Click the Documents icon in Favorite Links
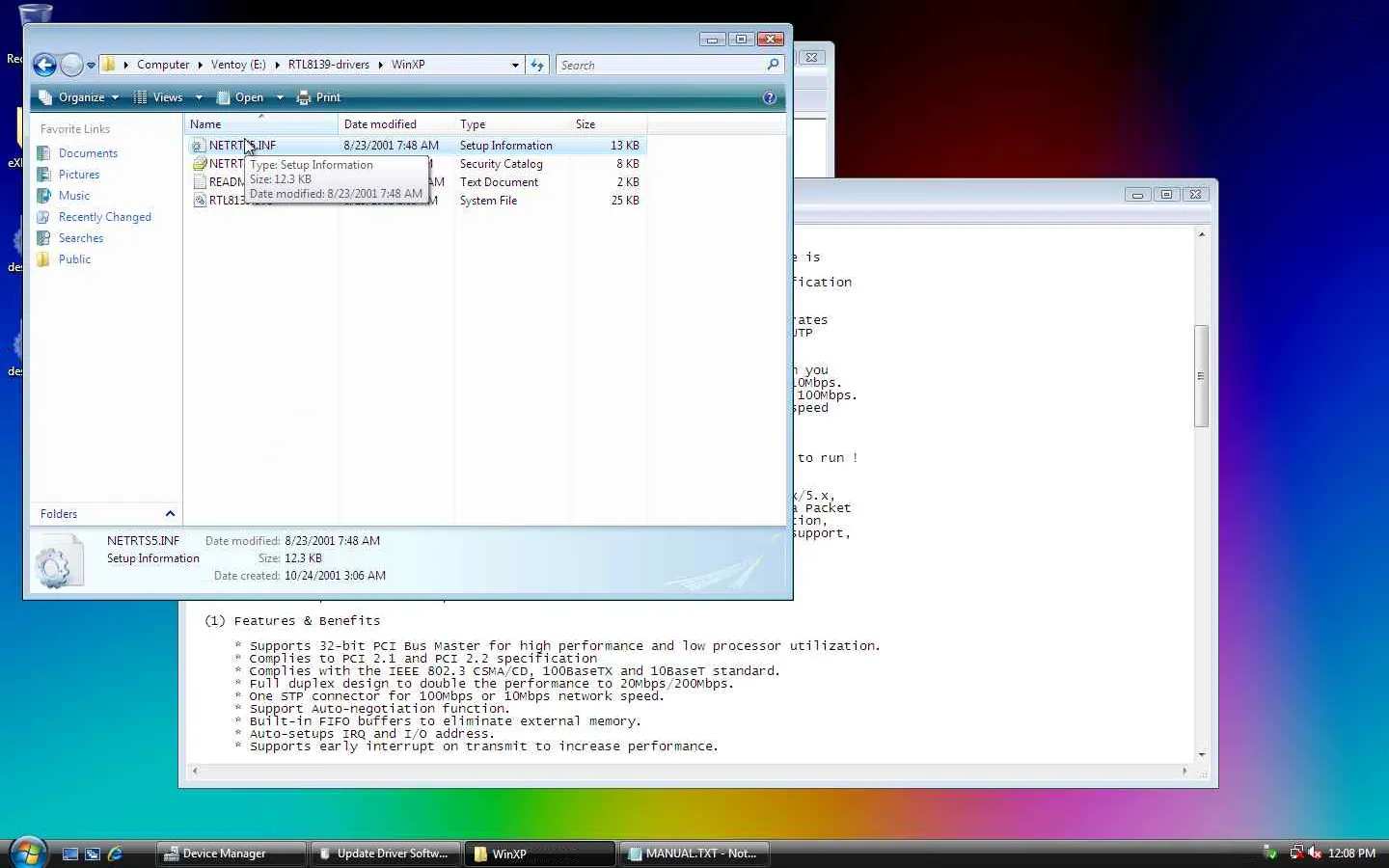 tap(43, 153)
